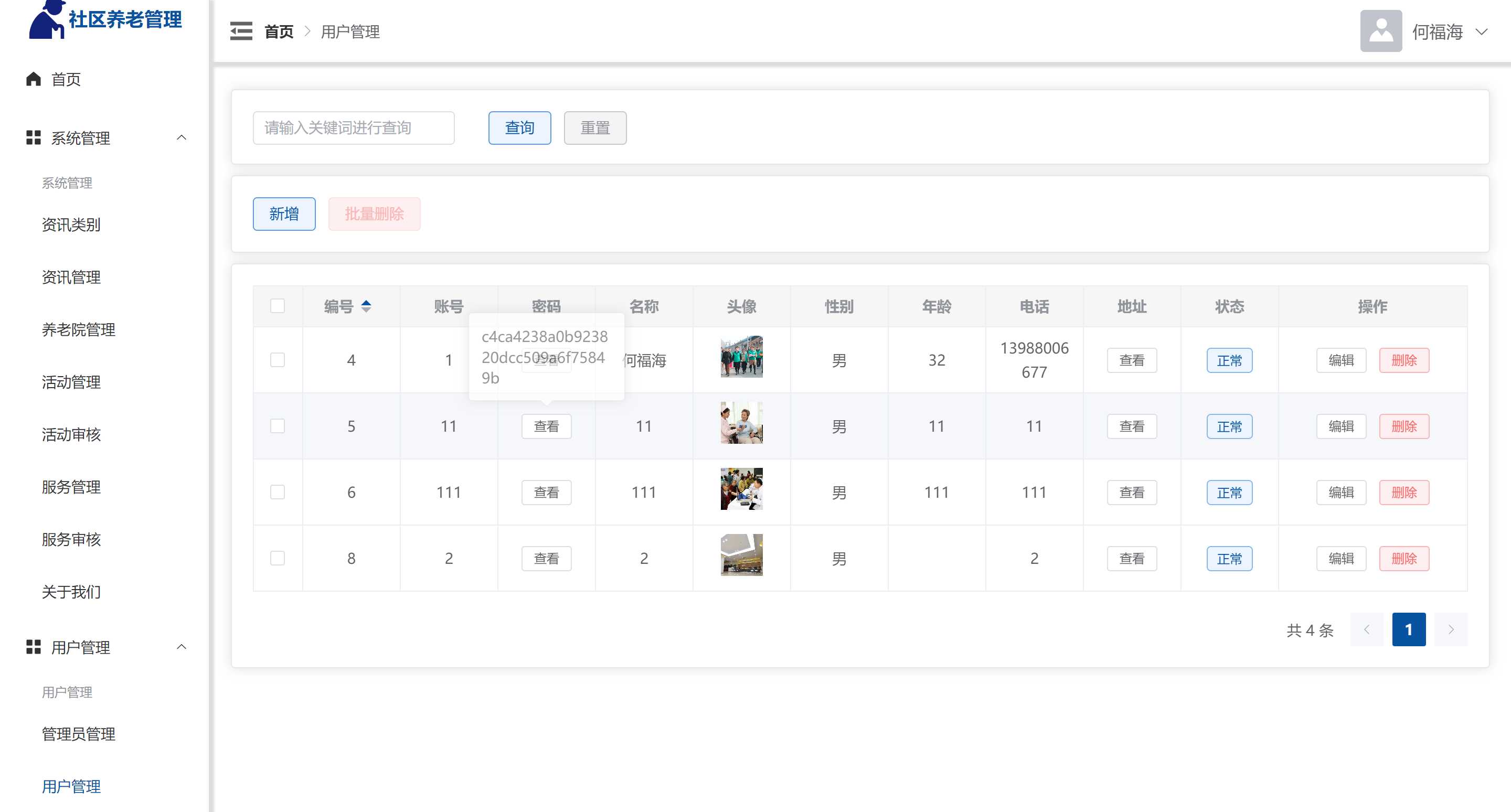This screenshot has height=812, width=1511.
Task: Open 养老院管理 in the sidebar
Action: click(78, 329)
